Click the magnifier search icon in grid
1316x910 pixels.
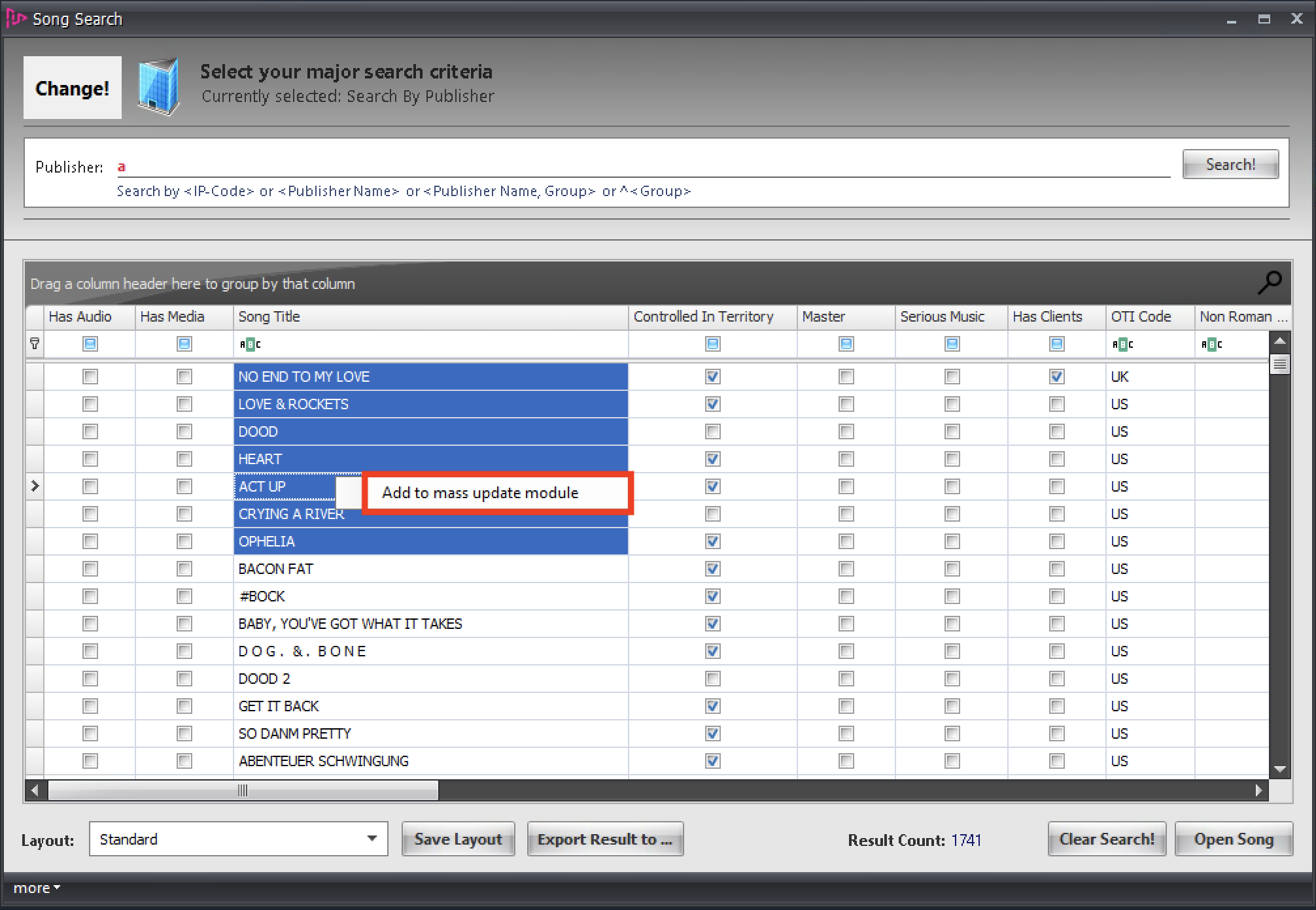tap(1270, 282)
